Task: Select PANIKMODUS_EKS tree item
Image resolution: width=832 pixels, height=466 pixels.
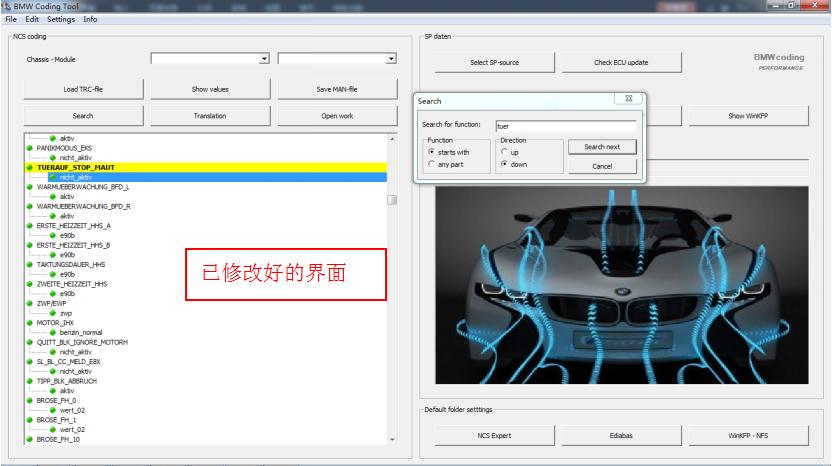Action: [64, 148]
